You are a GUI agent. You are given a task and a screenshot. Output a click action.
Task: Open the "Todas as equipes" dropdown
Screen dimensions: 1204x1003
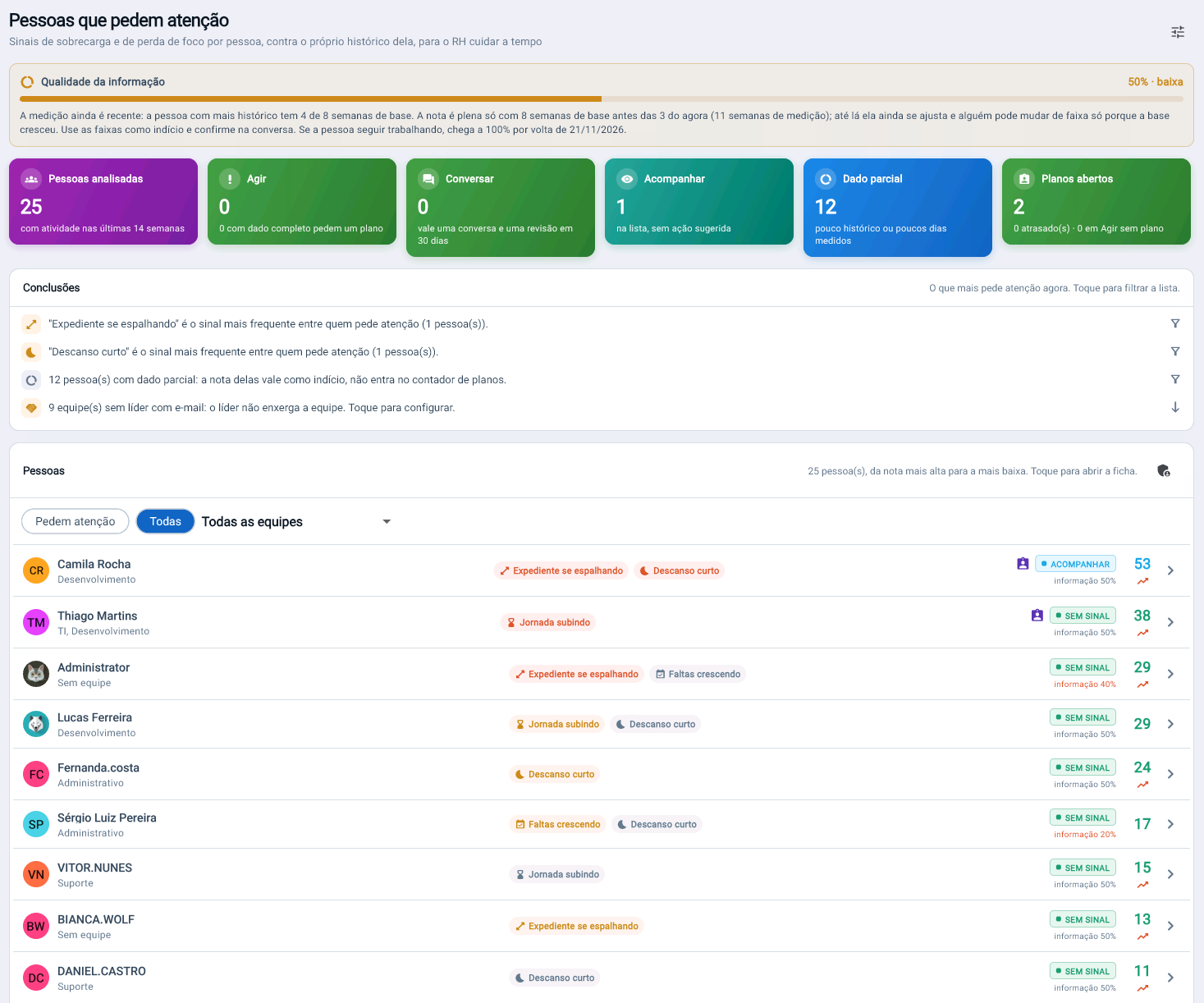(x=297, y=522)
